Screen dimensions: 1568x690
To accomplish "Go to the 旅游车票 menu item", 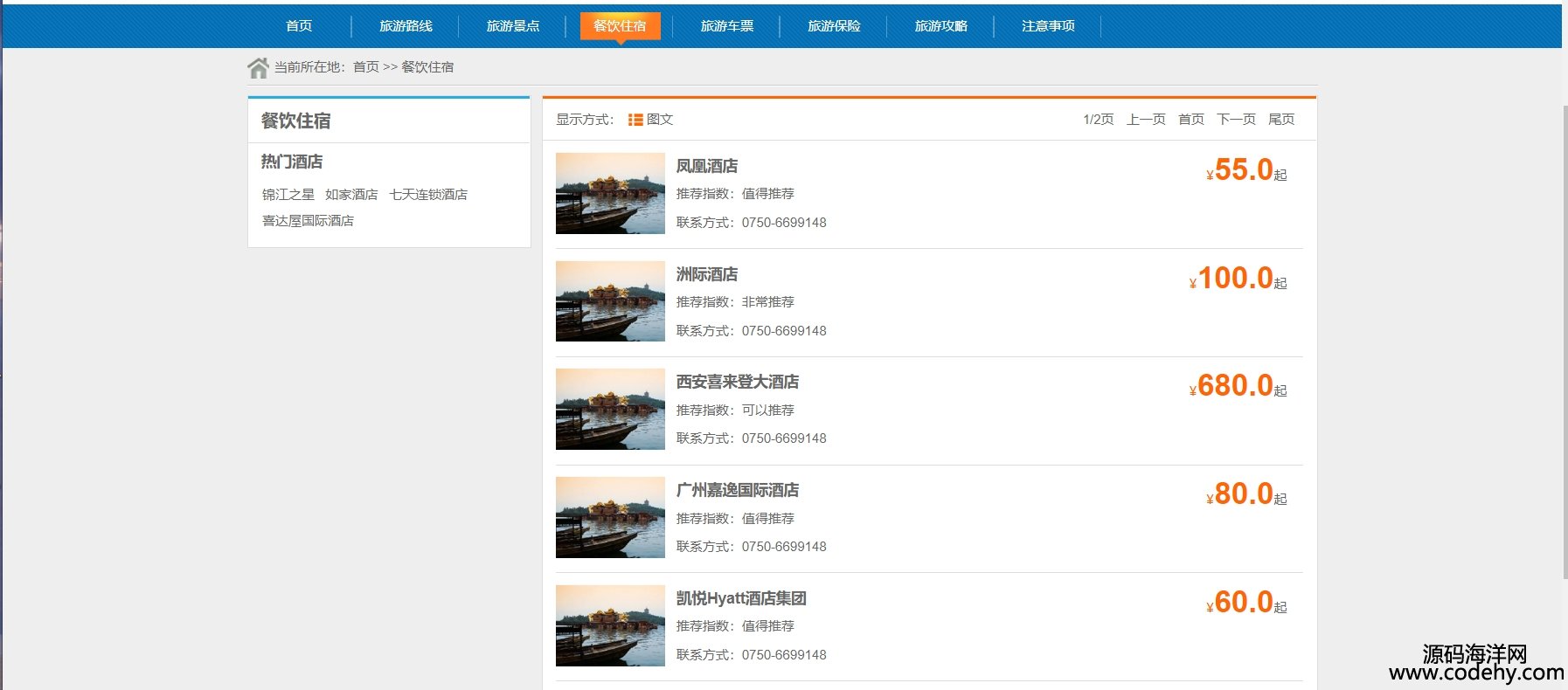I will click(727, 26).
